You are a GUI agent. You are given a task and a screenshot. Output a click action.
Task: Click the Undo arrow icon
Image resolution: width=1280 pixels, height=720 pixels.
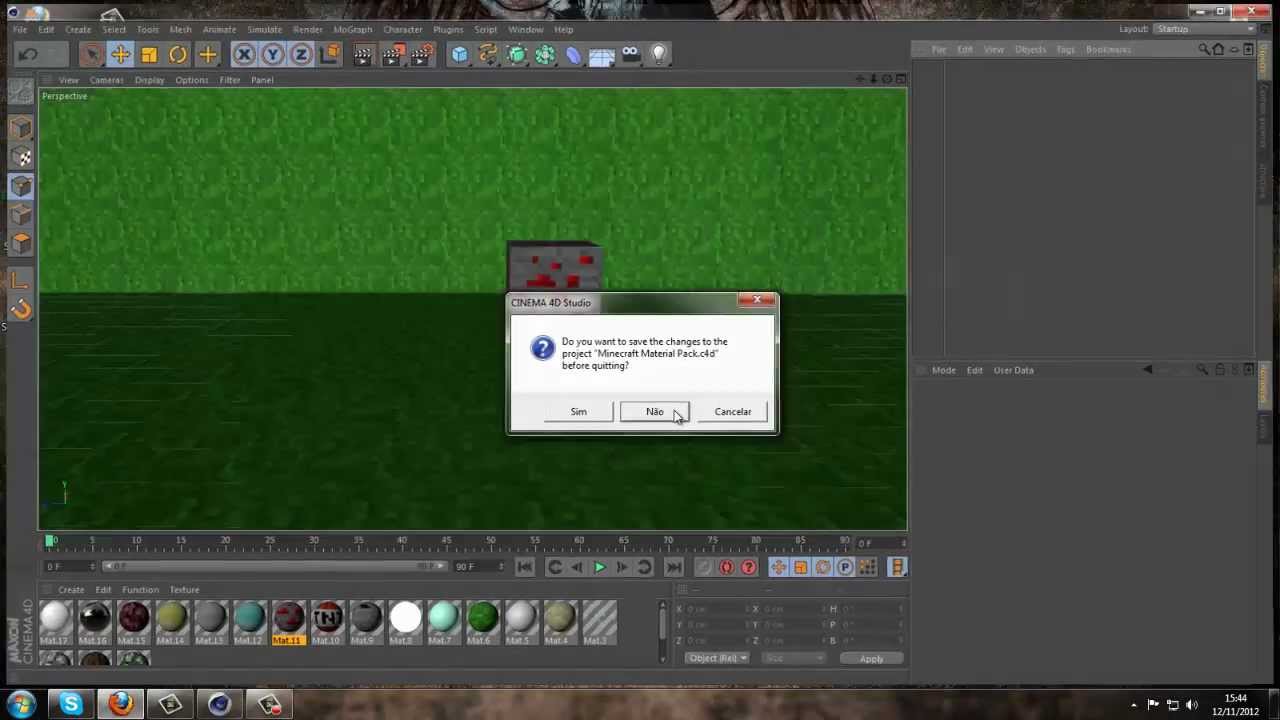tap(28, 54)
